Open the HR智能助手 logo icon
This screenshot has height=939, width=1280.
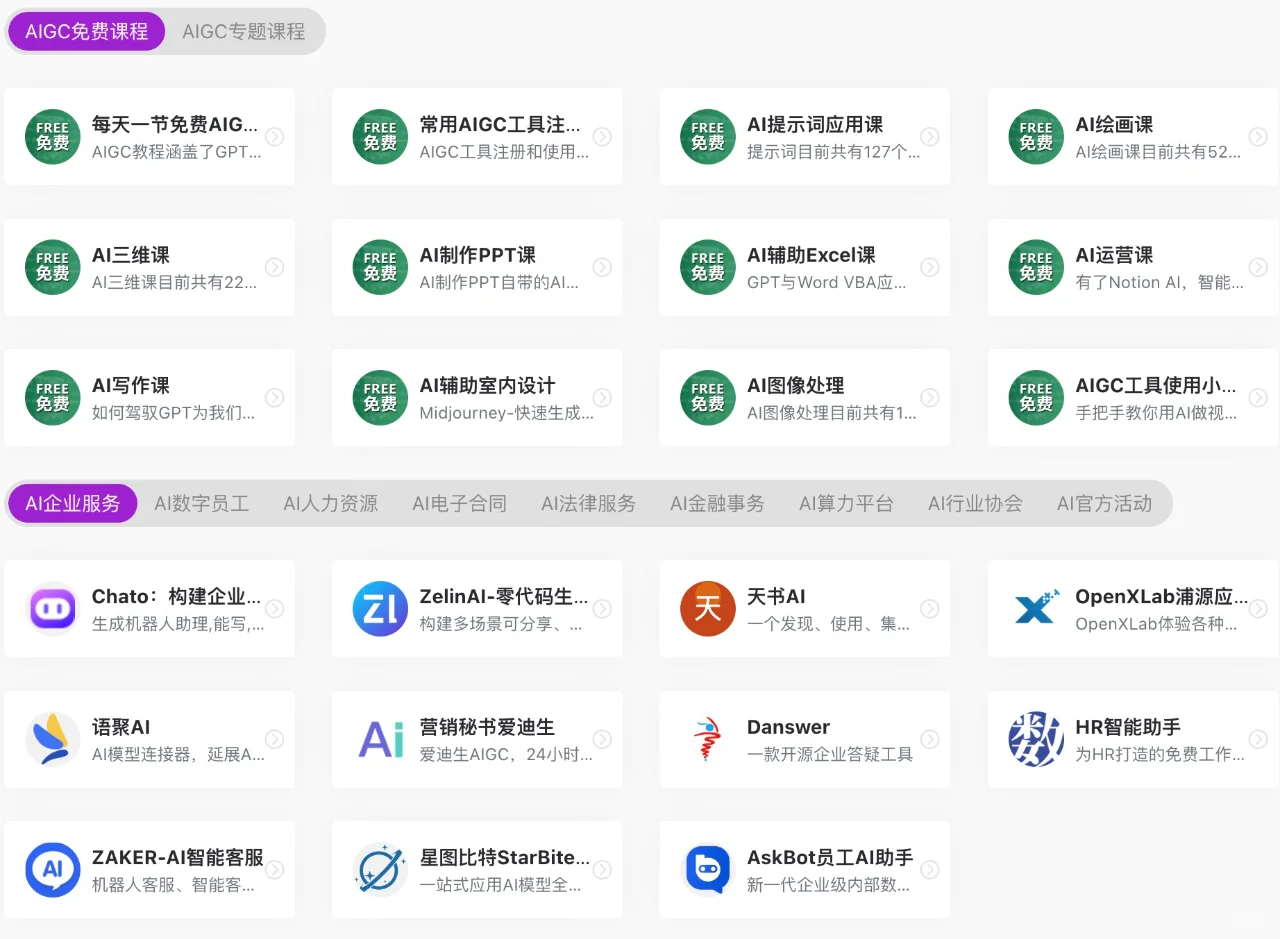pyautogui.click(x=1035, y=739)
